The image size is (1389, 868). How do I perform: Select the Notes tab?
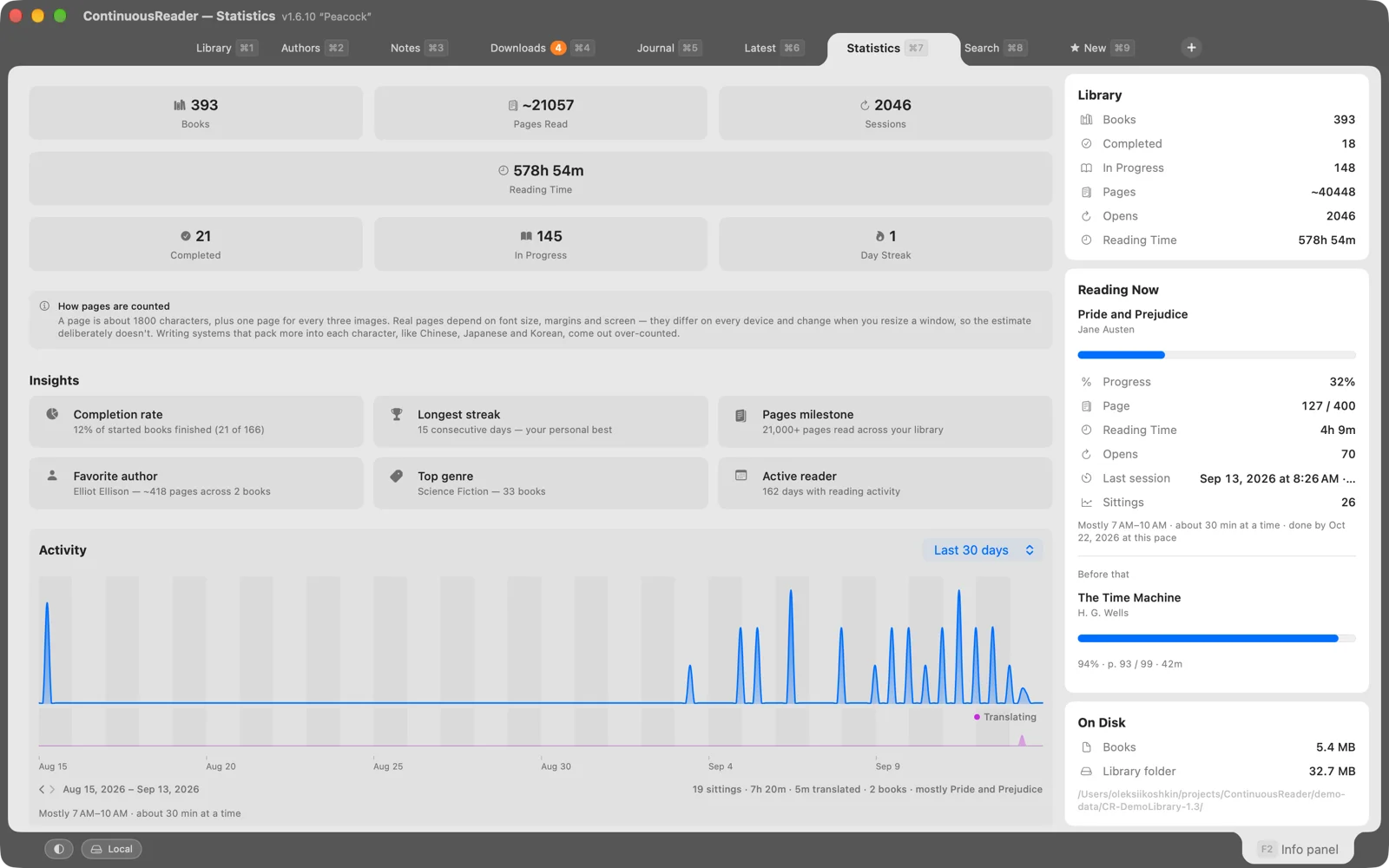pos(418,48)
